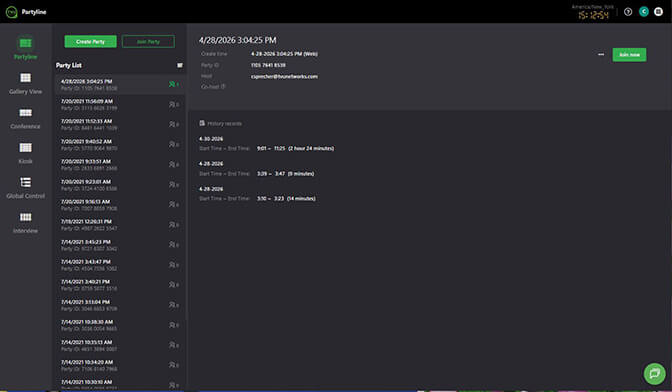Click the Party List filter icon
672x392 pixels.
coord(180,65)
